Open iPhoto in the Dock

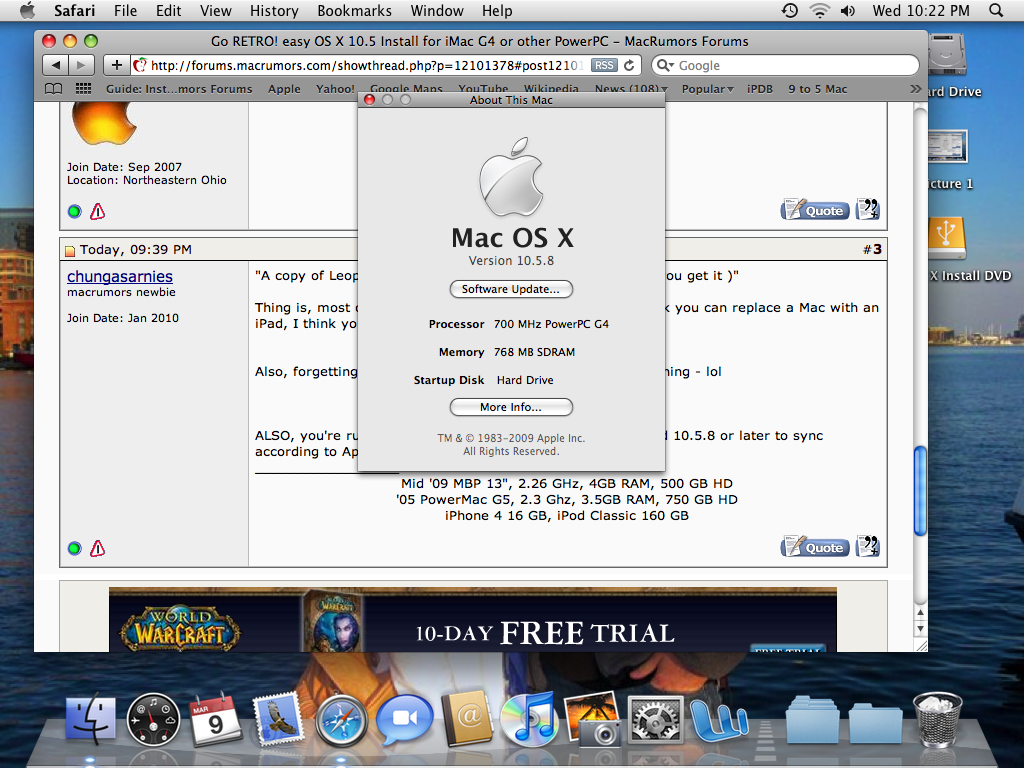coord(592,720)
